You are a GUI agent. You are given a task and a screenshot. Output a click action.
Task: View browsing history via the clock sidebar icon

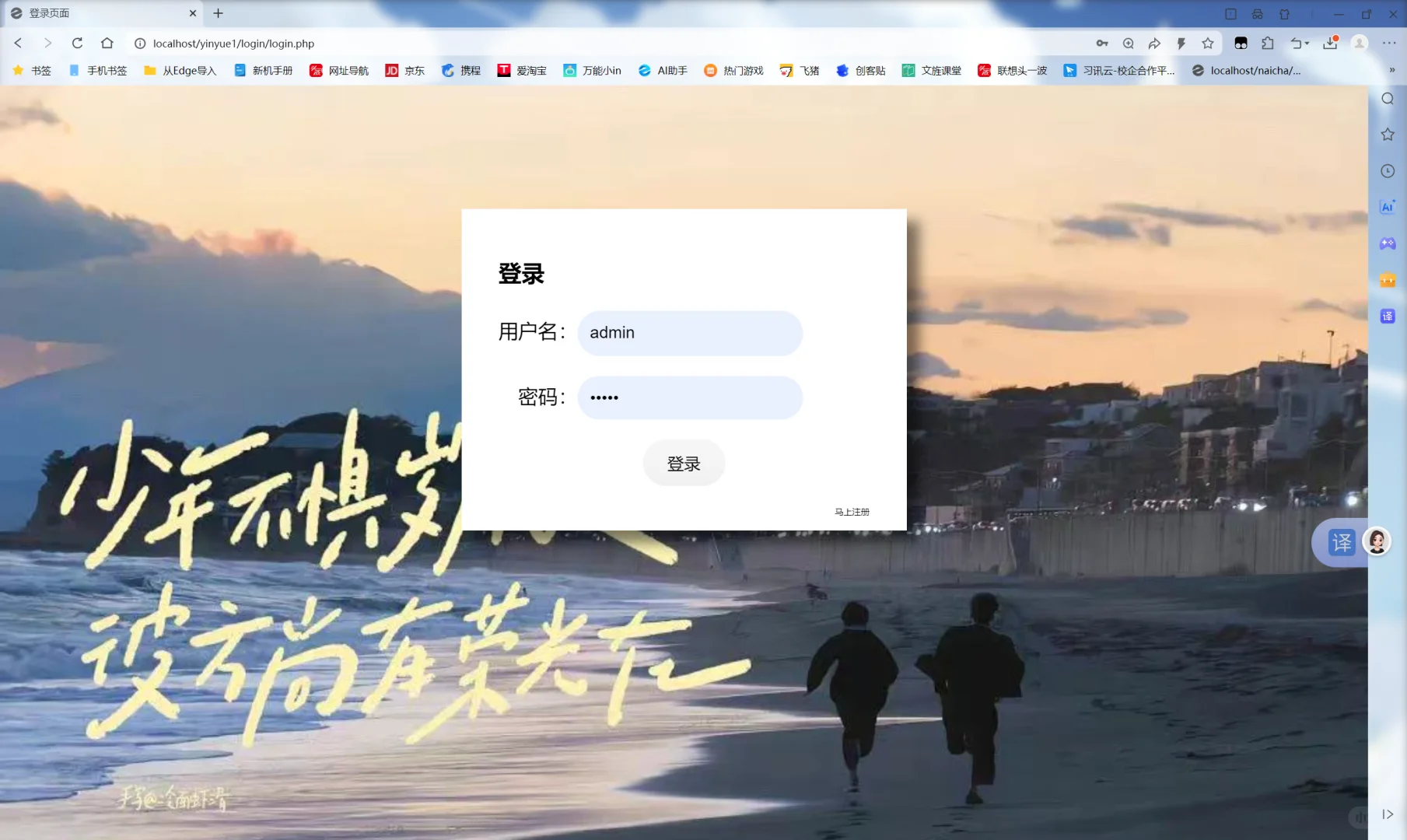click(x=1388, y=170)
